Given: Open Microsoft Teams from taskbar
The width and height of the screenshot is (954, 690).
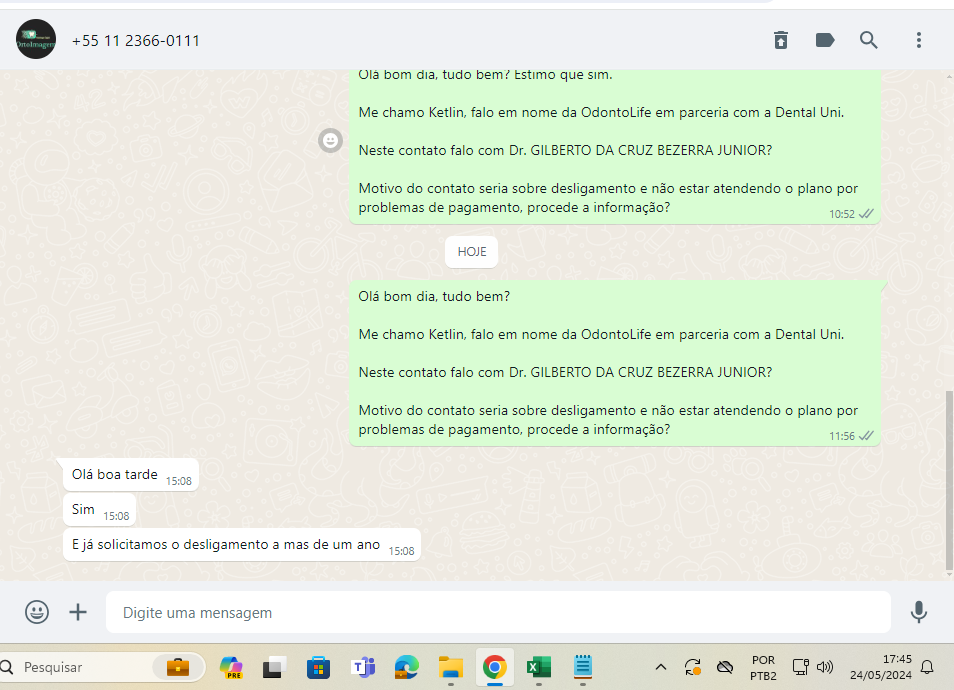Looking at the screenshot, I should pyautogui.click(x=363, y=667).
